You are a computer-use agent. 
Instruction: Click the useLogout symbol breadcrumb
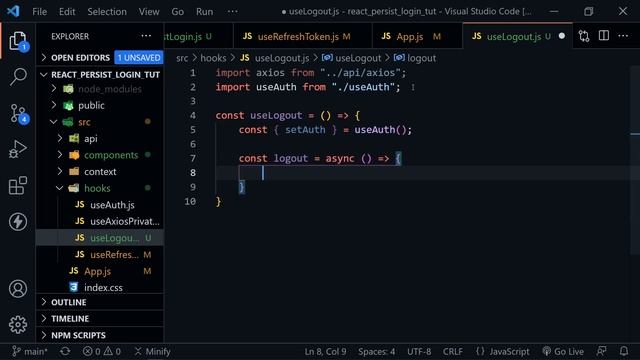[352, 58]
